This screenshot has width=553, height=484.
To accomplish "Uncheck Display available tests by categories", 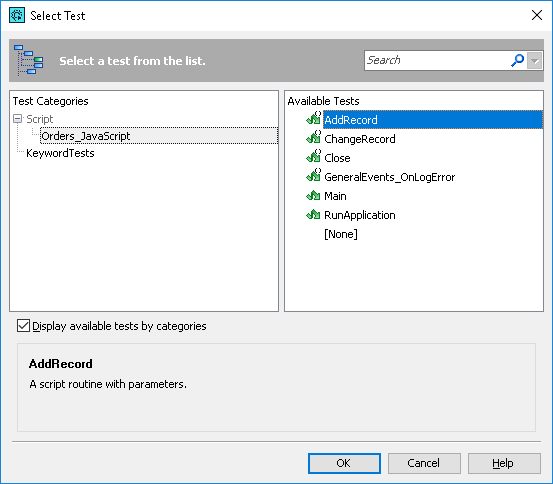I will click(23, 326).
